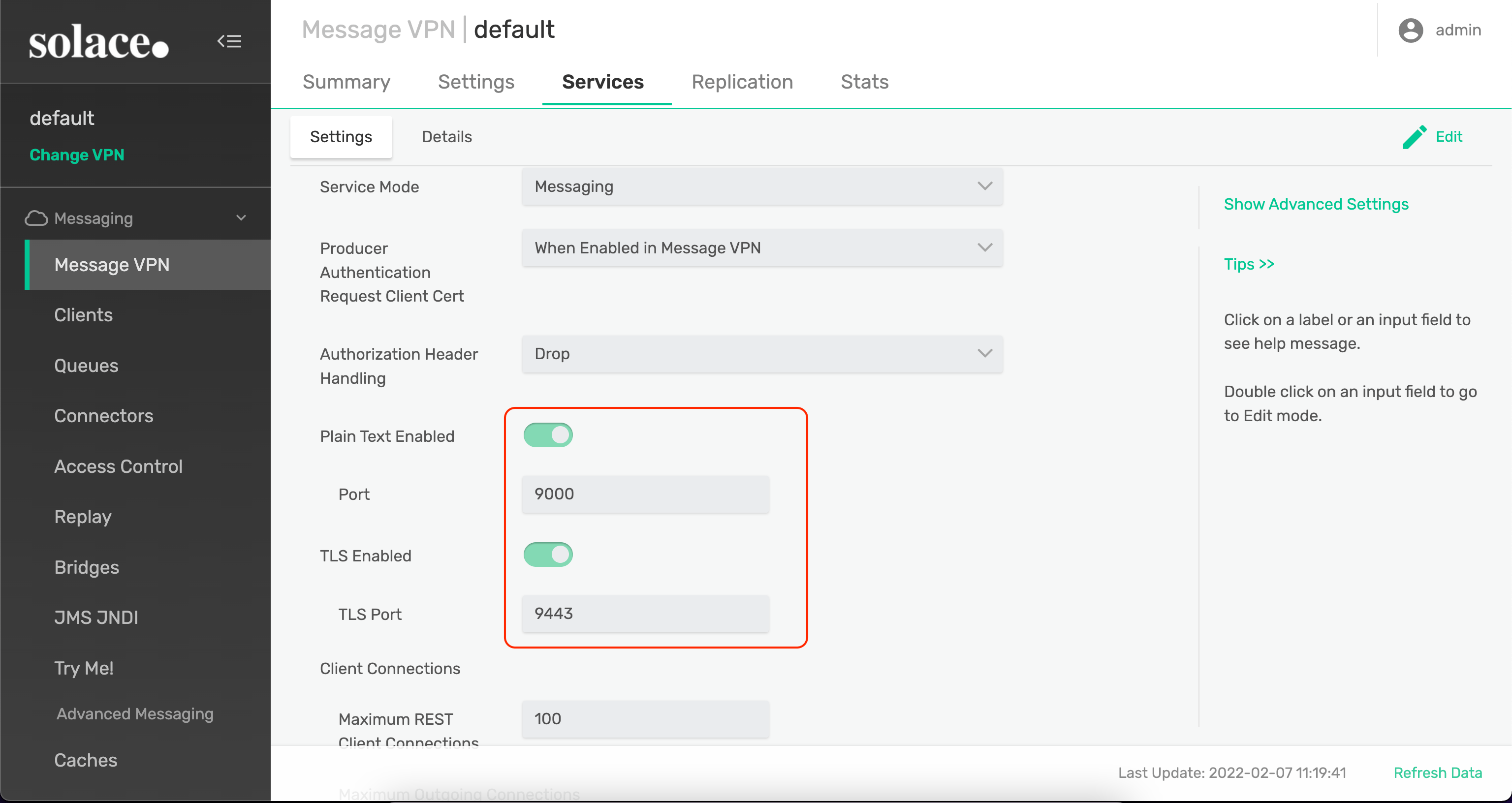Open the Details sub-tab

coord(446,137)
